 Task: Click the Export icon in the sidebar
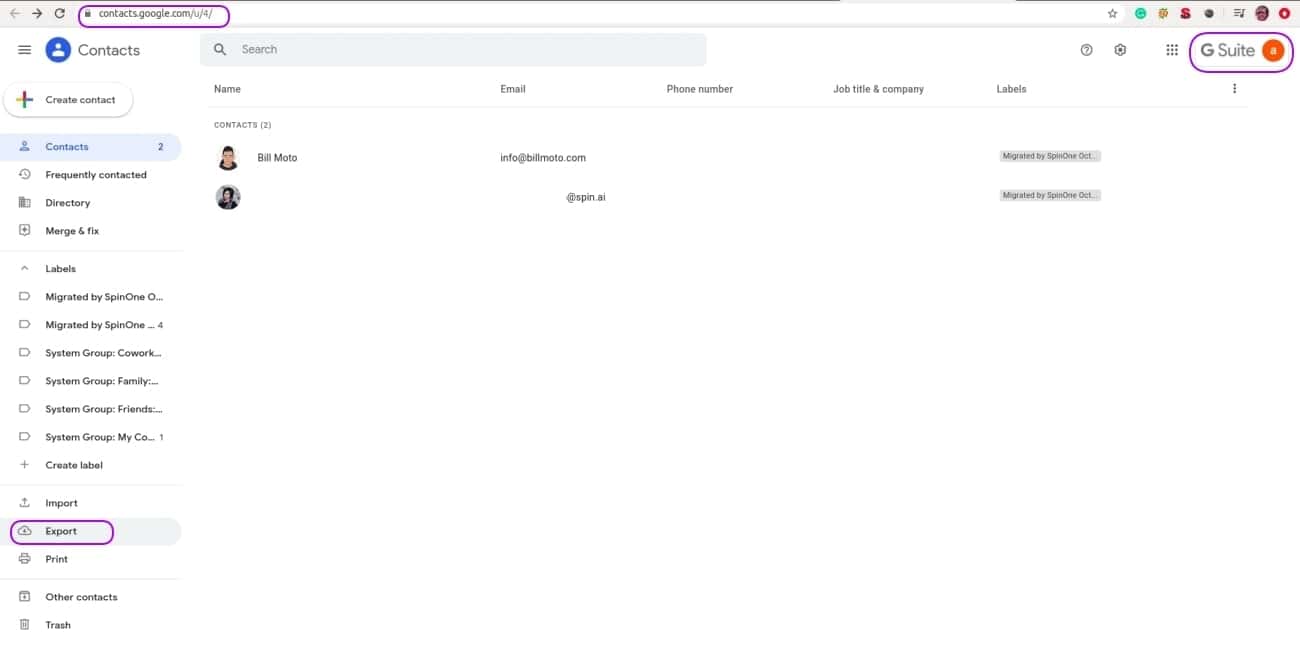point(26,531)
